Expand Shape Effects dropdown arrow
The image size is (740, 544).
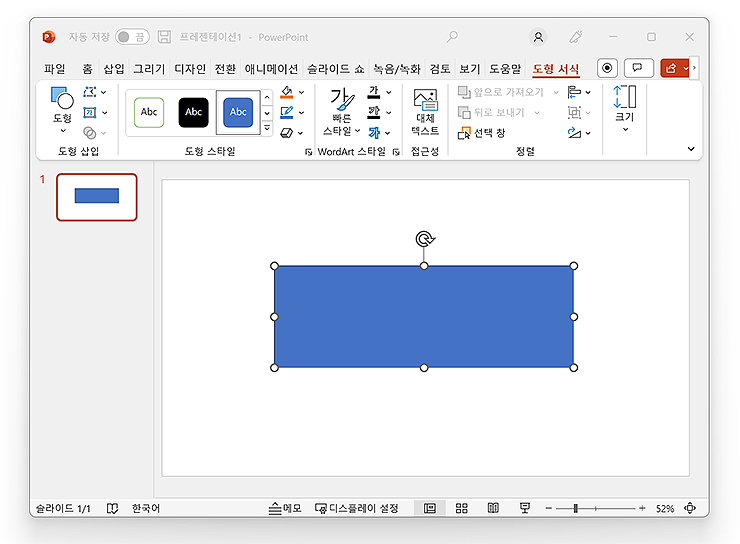coord(300,133)
